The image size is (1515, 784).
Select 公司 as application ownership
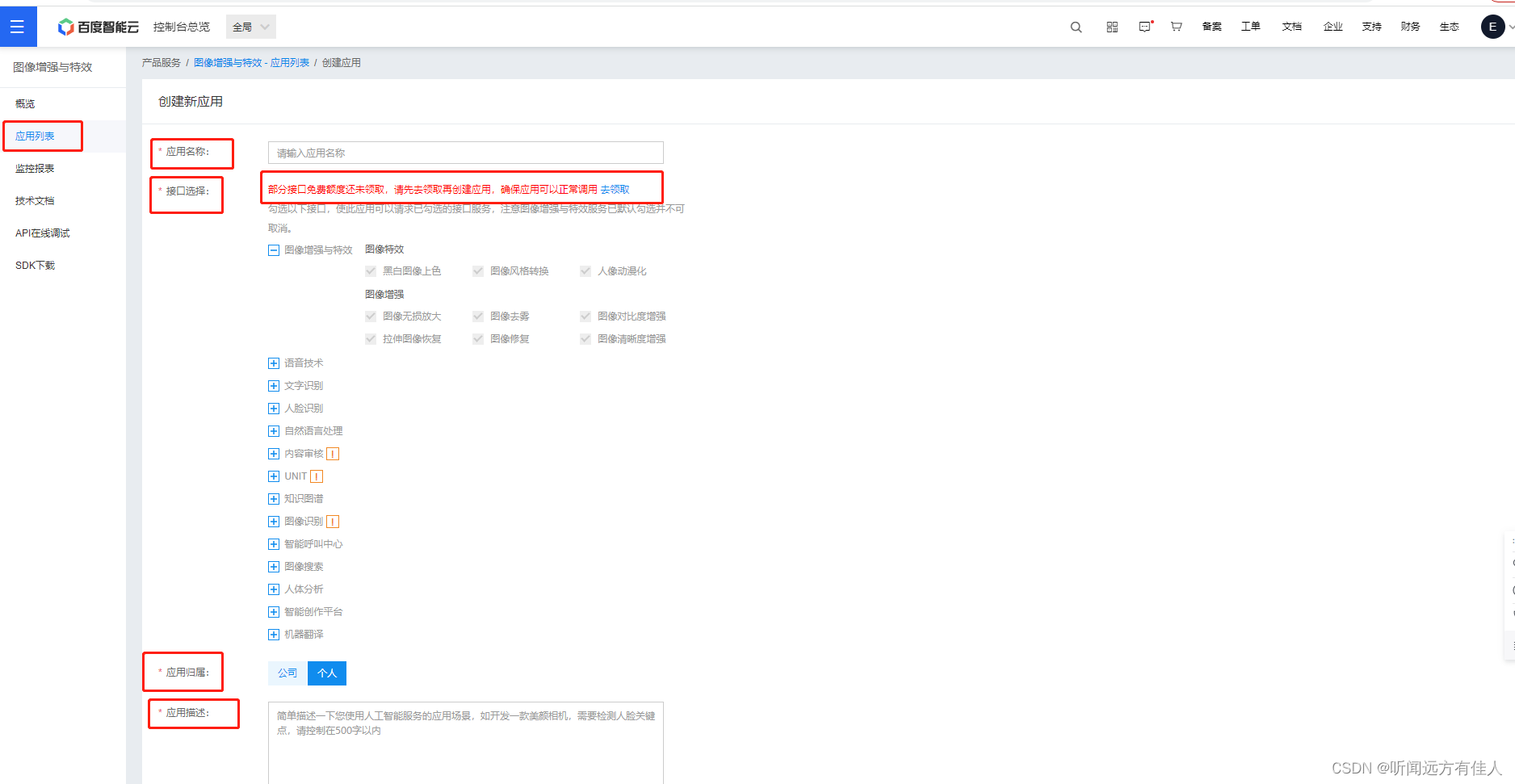(x=287, y=673)
